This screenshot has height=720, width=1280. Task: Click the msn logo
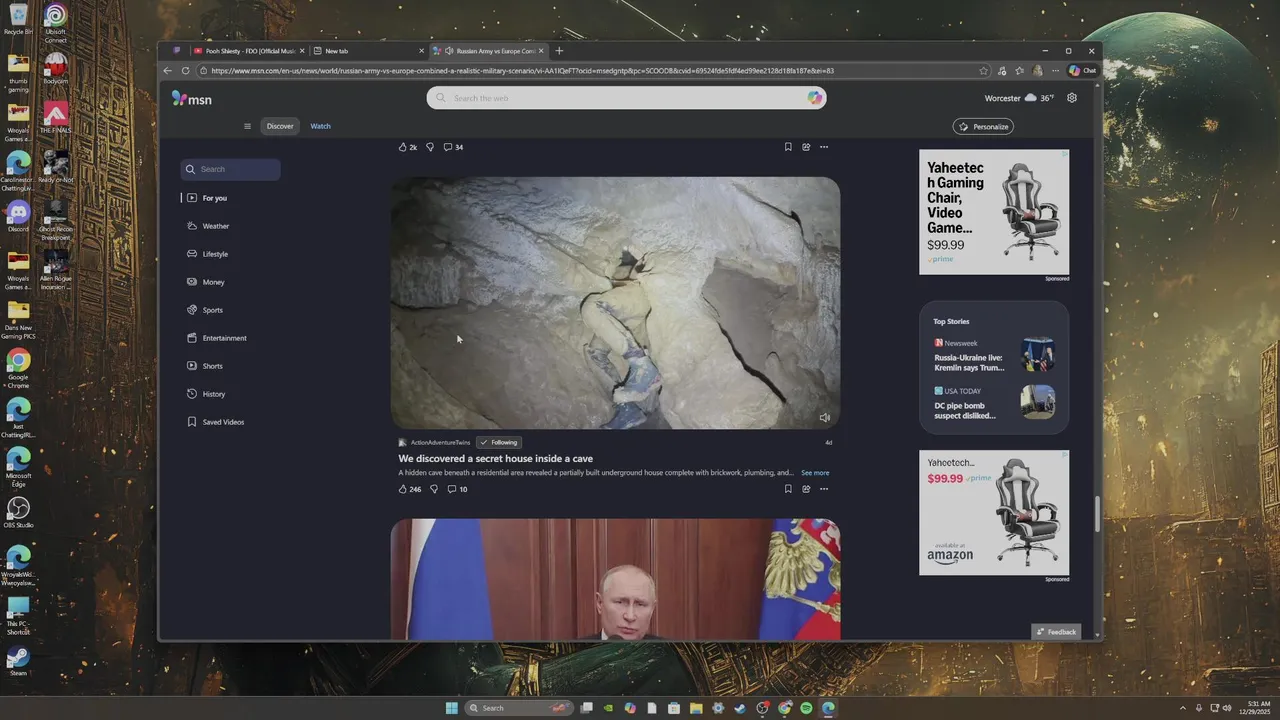pos(191,98)
